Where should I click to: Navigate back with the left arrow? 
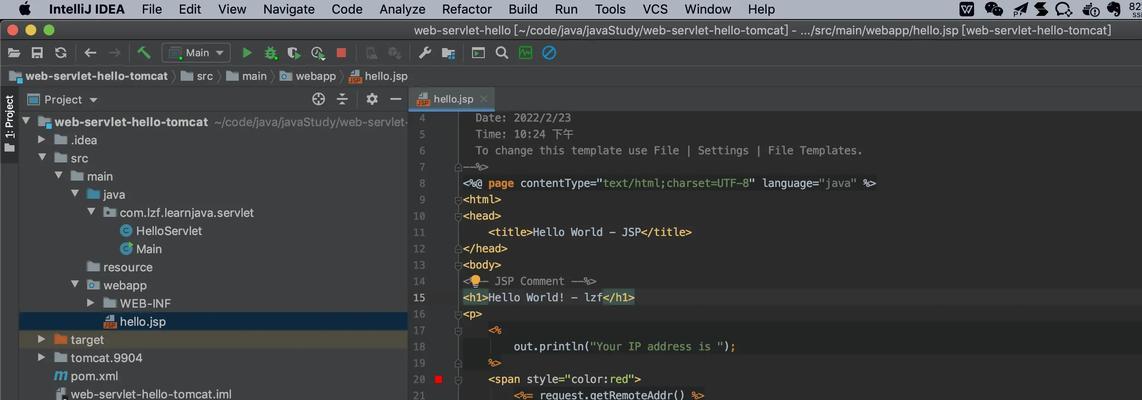(x=90, y=52)
